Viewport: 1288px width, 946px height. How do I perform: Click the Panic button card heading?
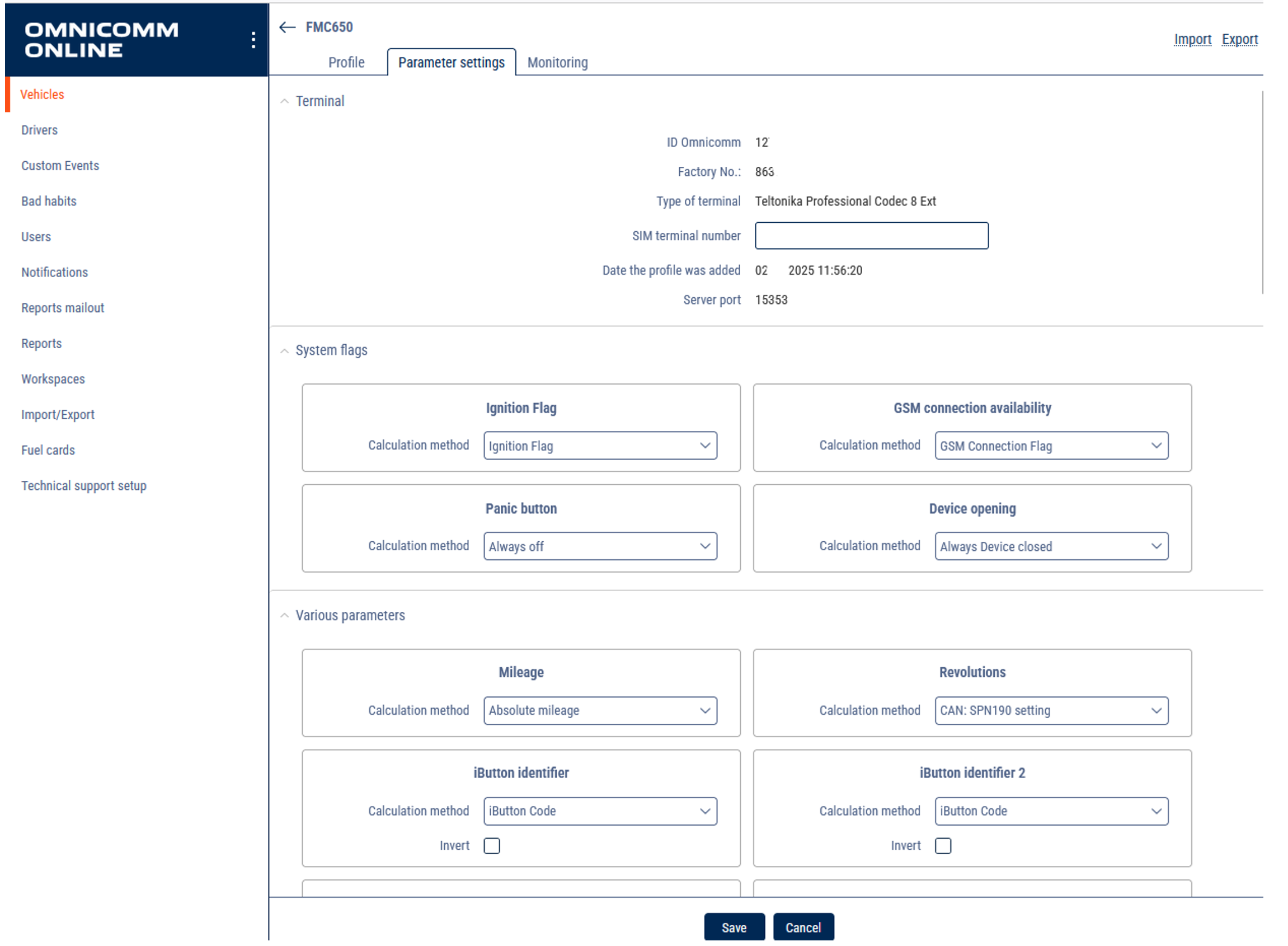[x=521, y=508]
